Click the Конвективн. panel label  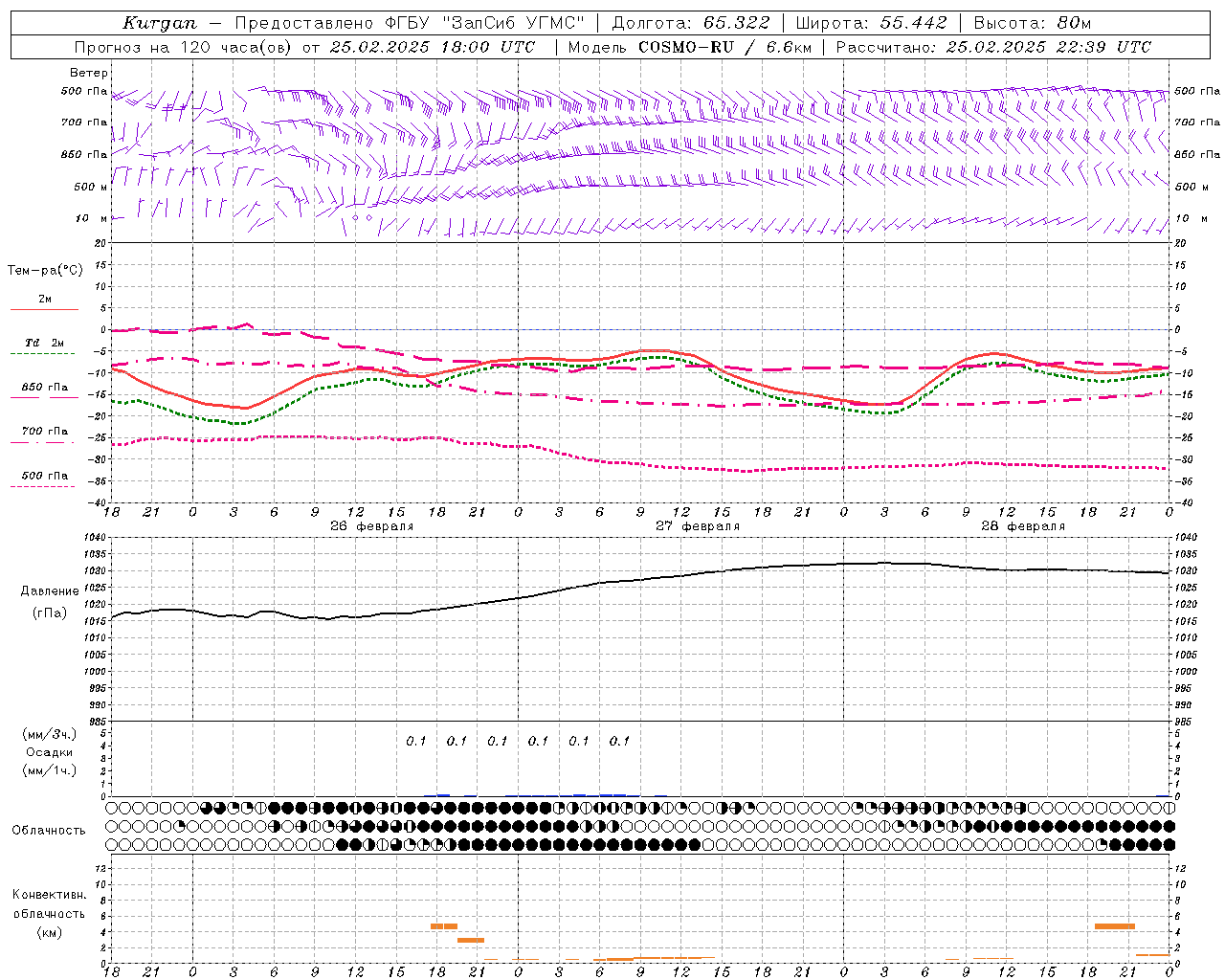coord(49,895)
